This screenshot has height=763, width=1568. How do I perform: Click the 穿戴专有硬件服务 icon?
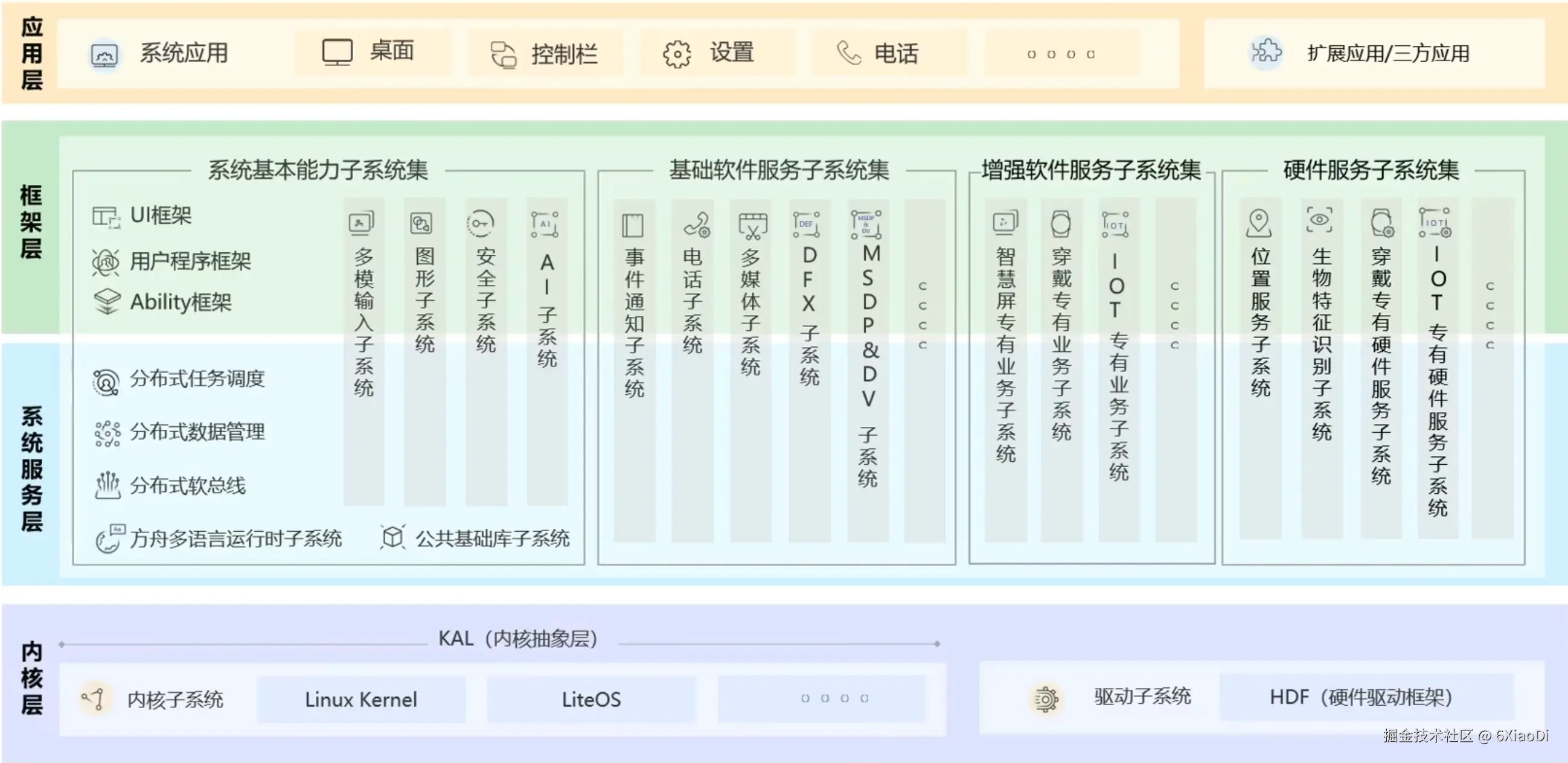[1382, 223]
